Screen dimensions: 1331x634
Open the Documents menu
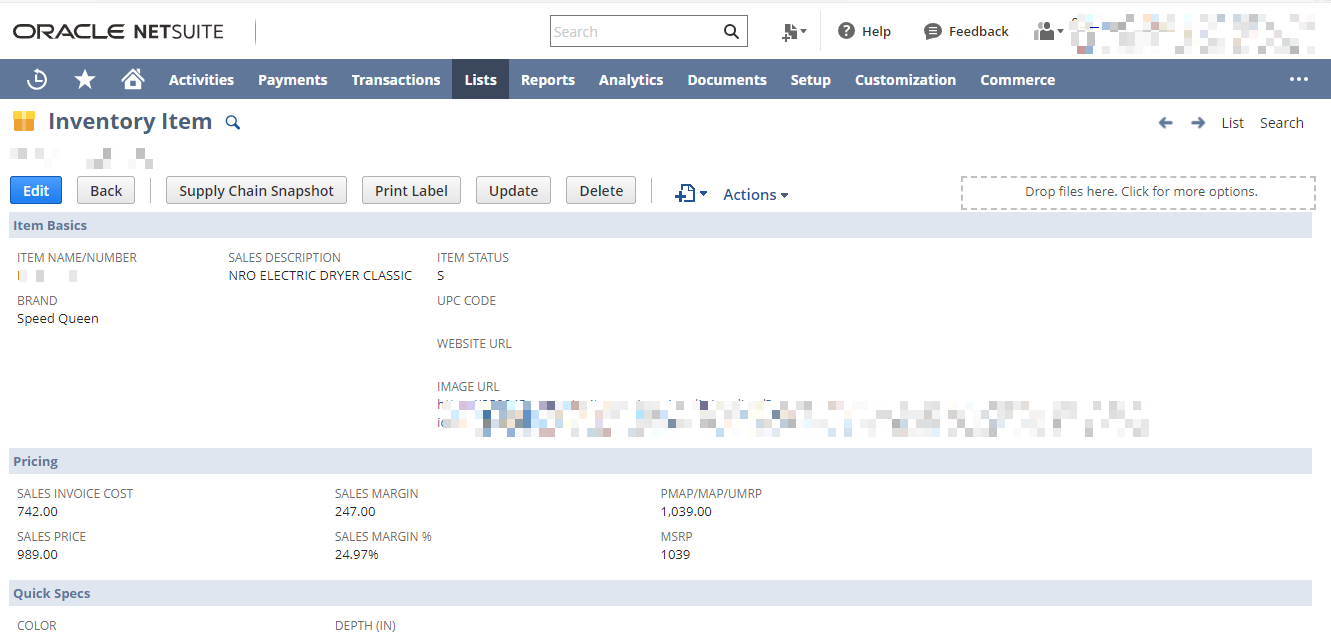pyautogui.click(x=727, y=79)
